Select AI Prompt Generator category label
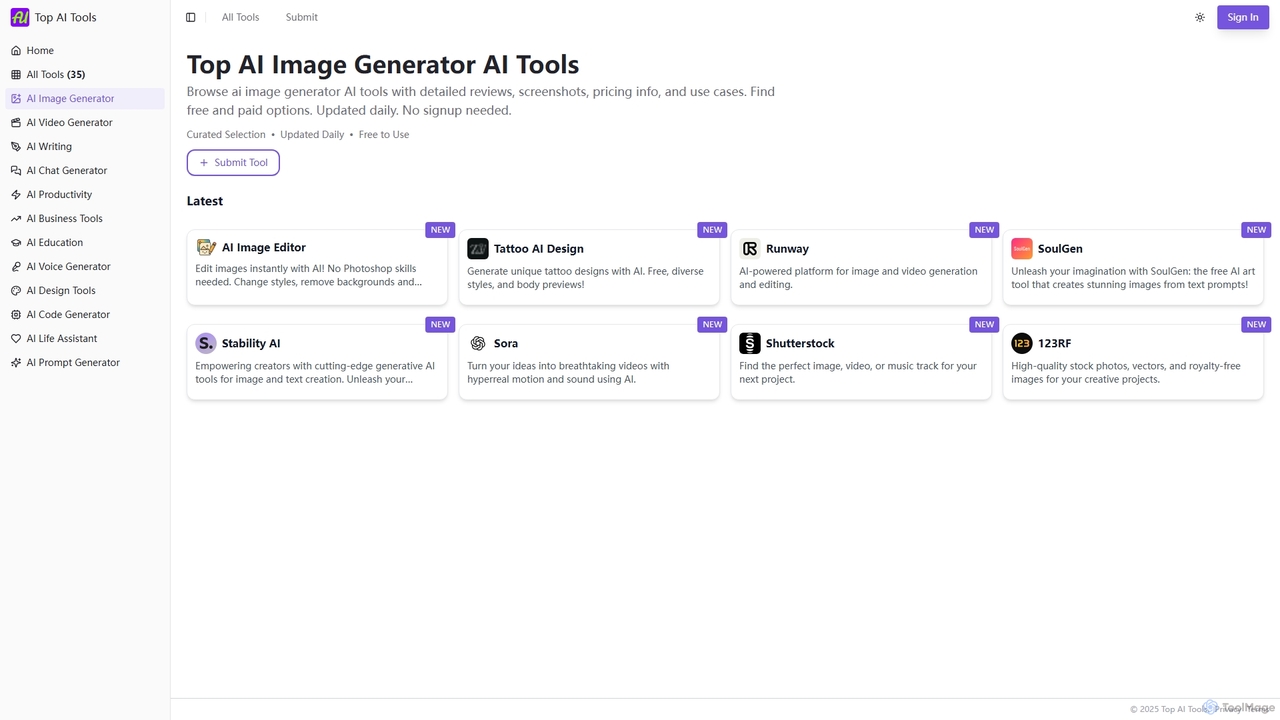 click(73, 362)
